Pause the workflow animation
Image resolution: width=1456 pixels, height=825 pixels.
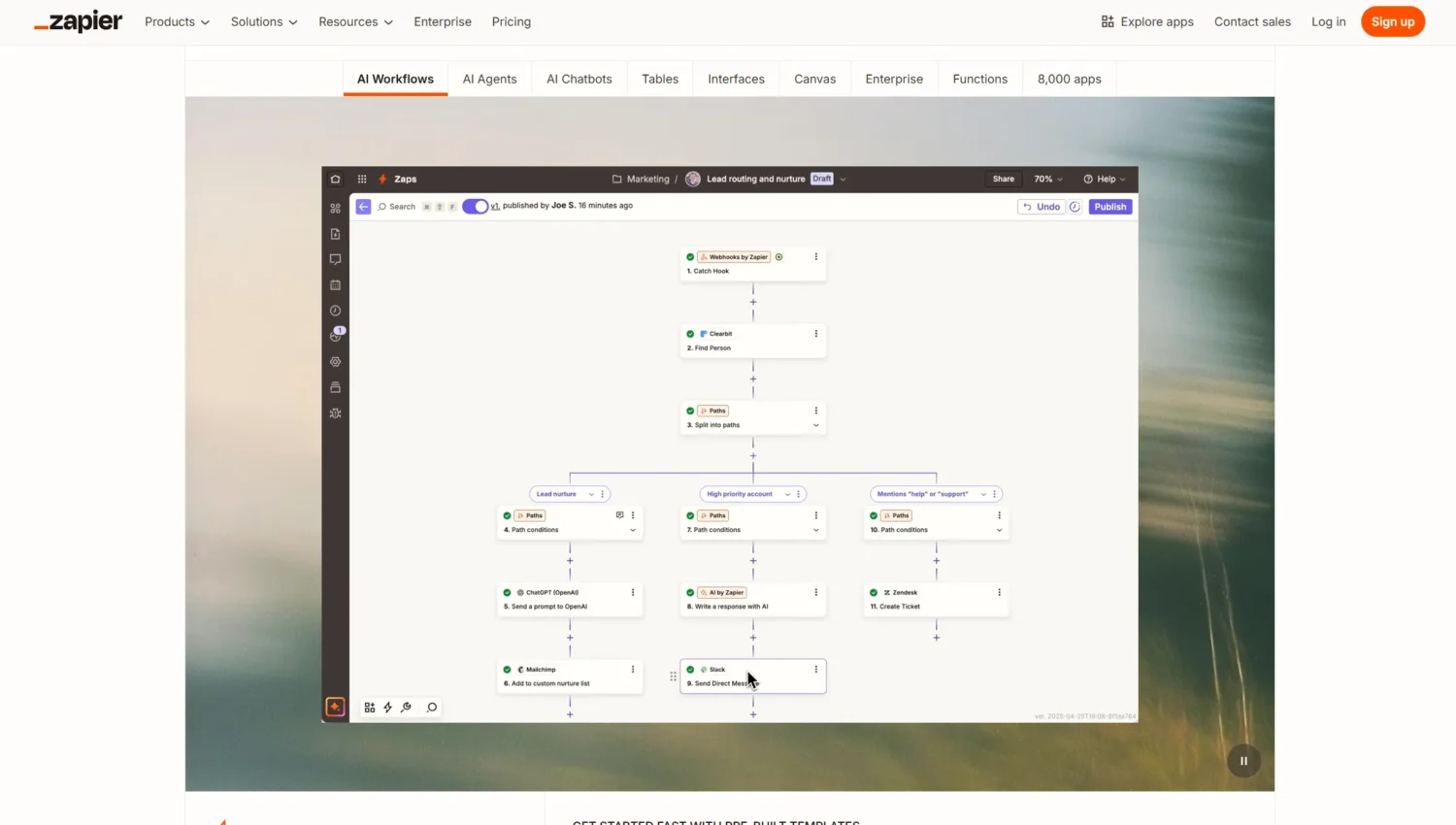point(1243,761)
